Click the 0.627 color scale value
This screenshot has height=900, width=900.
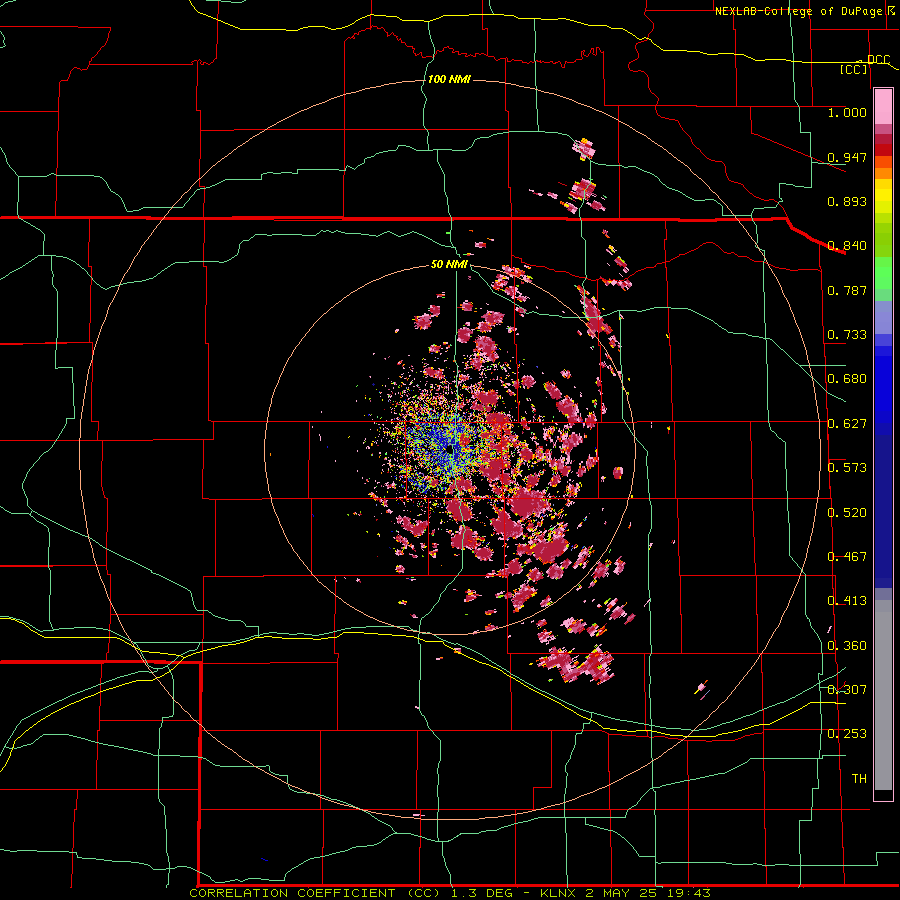[x=847, y=424]
